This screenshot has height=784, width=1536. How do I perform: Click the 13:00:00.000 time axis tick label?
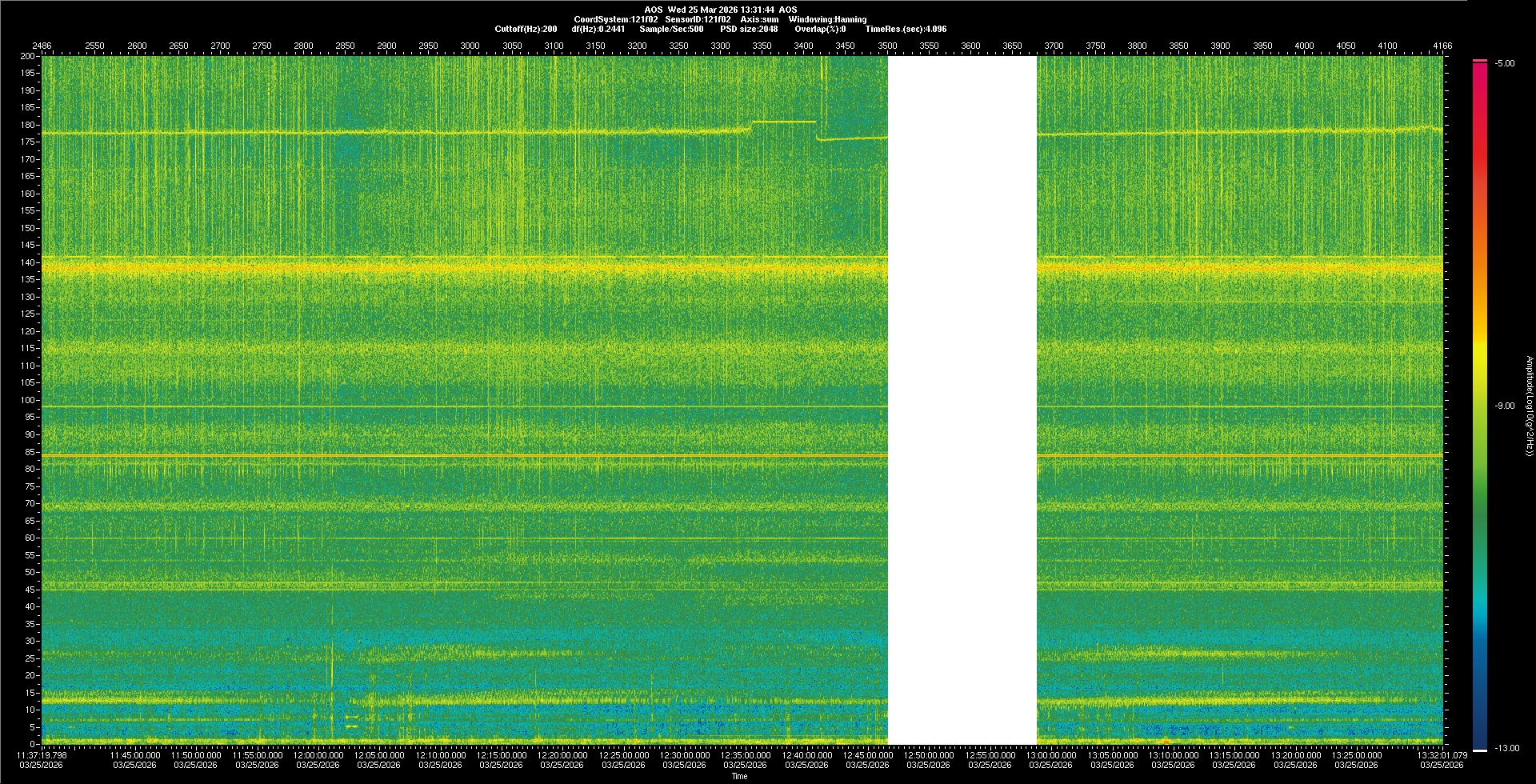click(x=1050, y=754)
